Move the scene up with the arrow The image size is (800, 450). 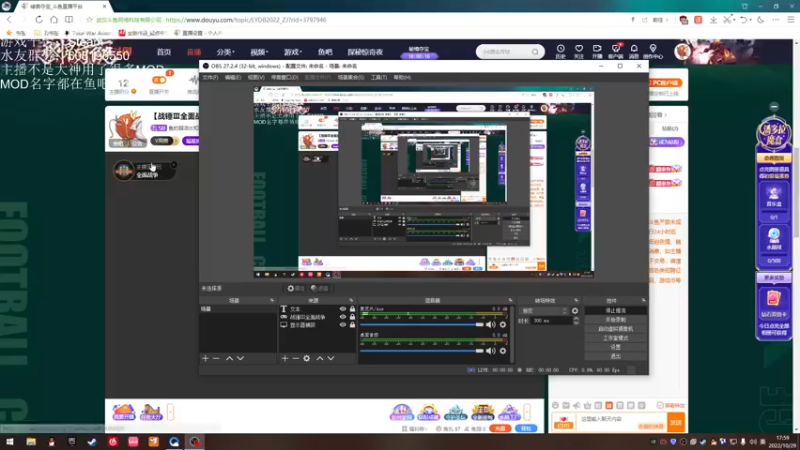[x=230, y=359]
